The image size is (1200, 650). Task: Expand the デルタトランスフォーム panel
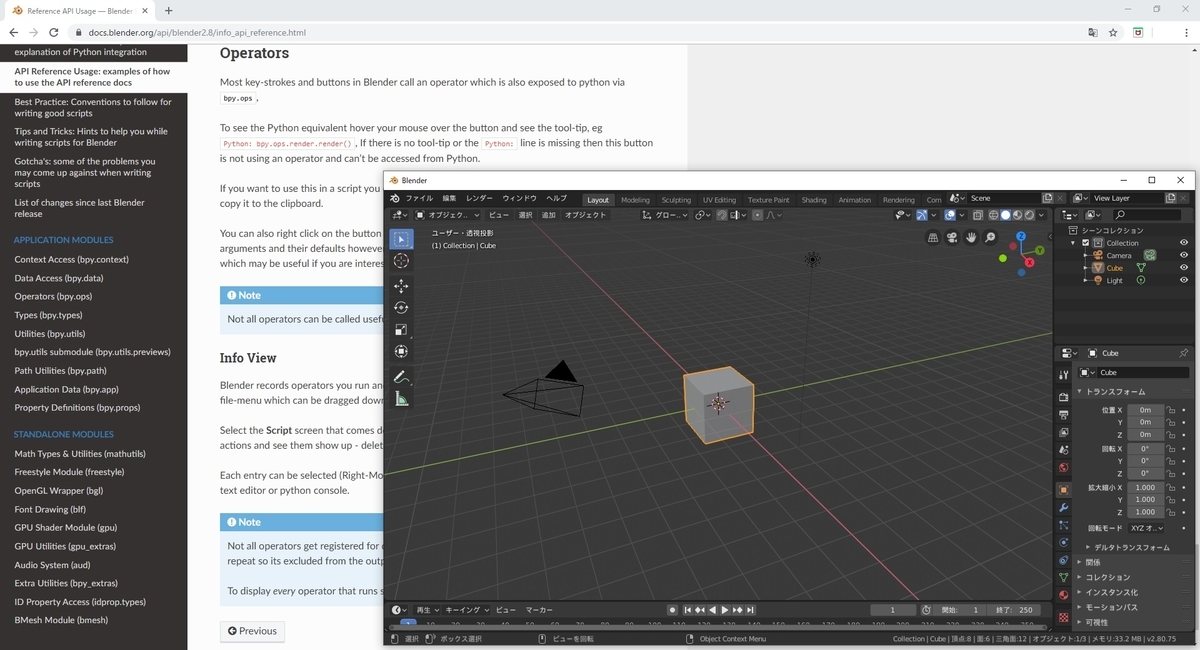click(1127, 547)
